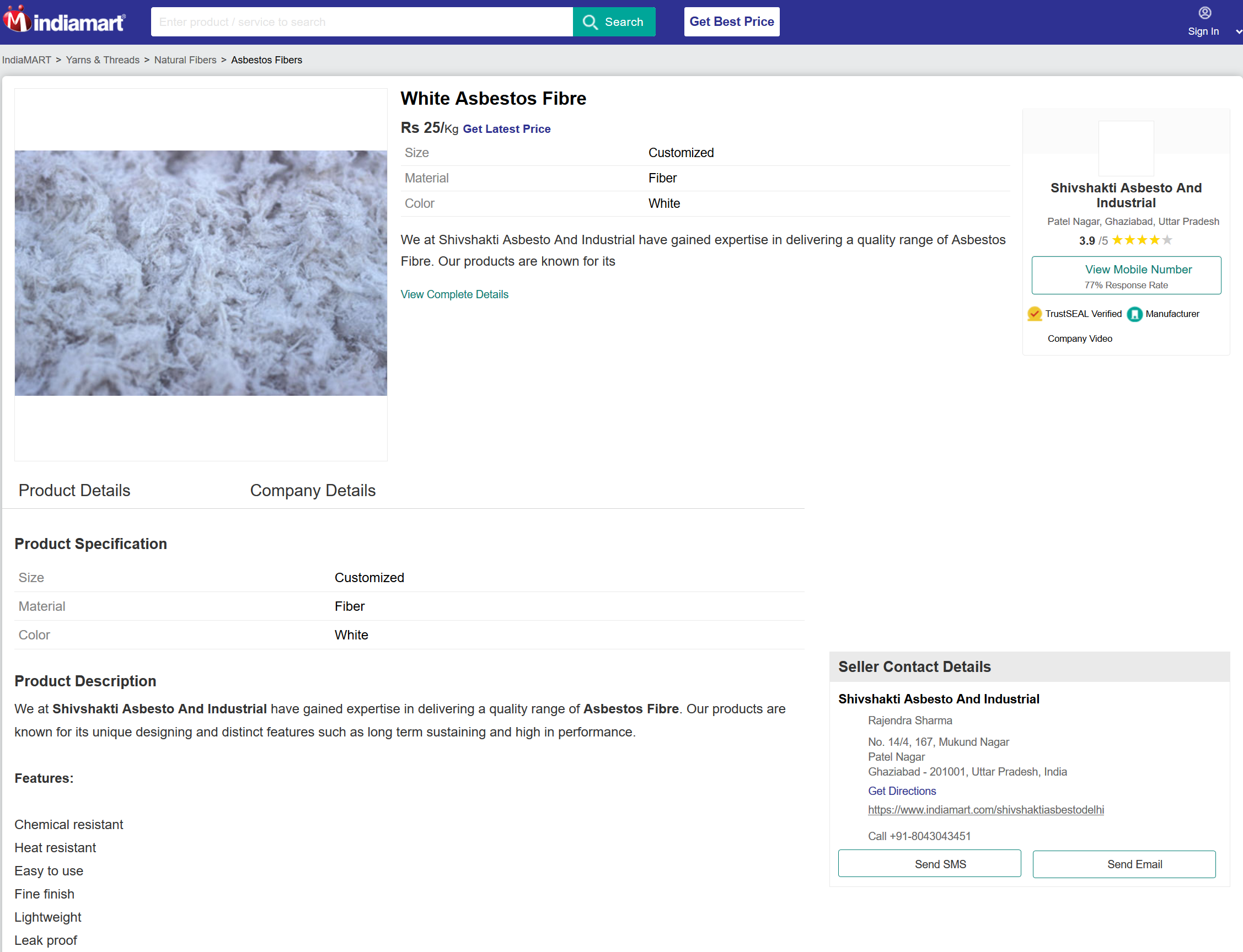Click the Send Email button
Screen dimensions: 1243x952
click(1123, 864)
